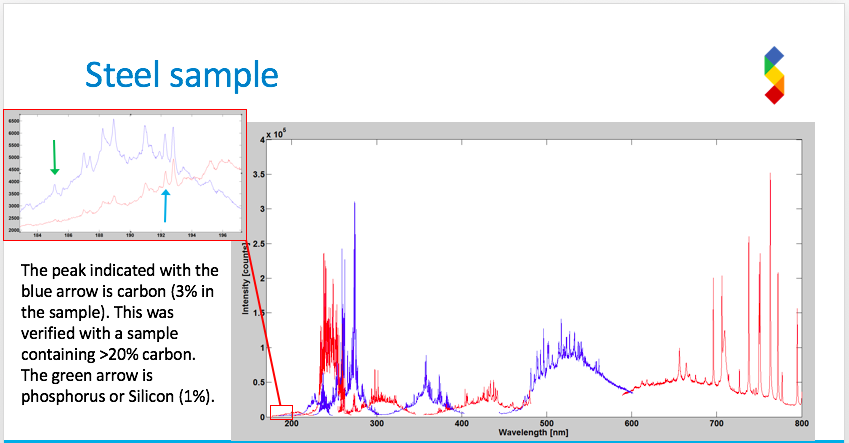This screenshot has height=443, width=849.
Task: Click the "Intensity [counts]" y-axis label
Action: (x=243, y=276)
